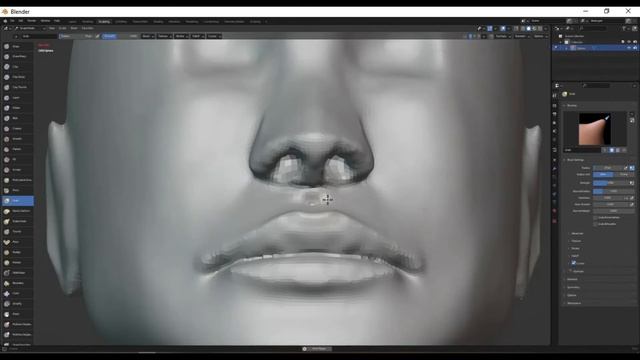Select the Rotate brush tool
The height and width of the screenshot is (360, 640).
pos(17,262)
